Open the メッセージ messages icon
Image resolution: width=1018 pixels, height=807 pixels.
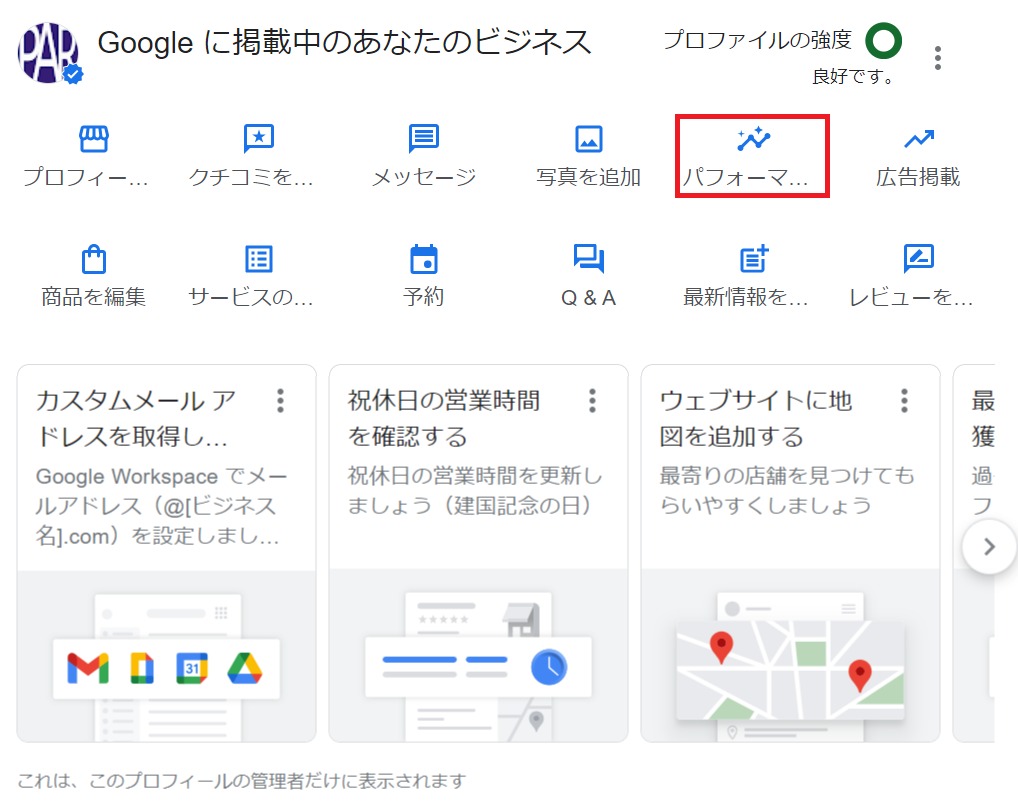click(423, 138)
